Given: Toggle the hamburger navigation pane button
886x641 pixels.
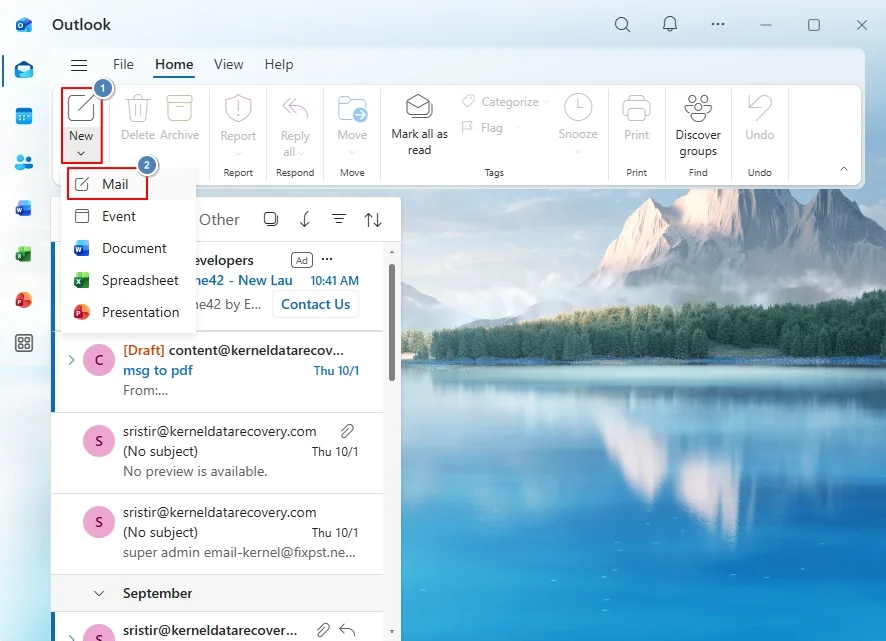Looking at the screenshot, I should (x=79, y=65).
